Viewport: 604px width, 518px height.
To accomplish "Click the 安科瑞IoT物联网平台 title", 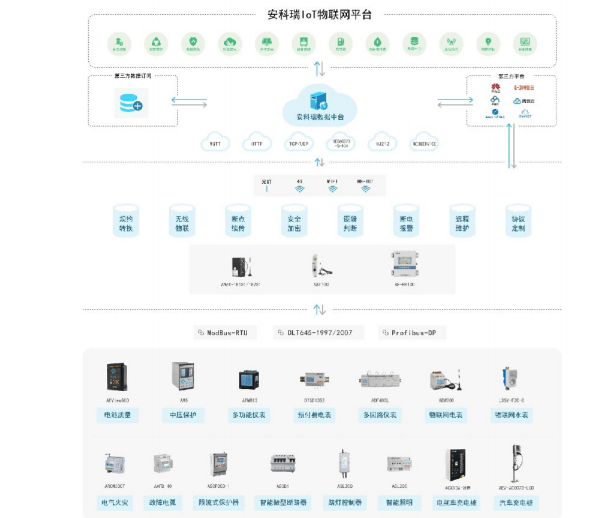I will pyautogui.click(x=319, y=17).
